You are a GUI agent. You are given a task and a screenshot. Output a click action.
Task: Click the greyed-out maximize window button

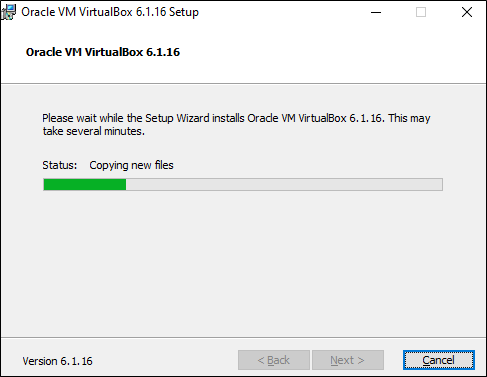click(421, 12)
